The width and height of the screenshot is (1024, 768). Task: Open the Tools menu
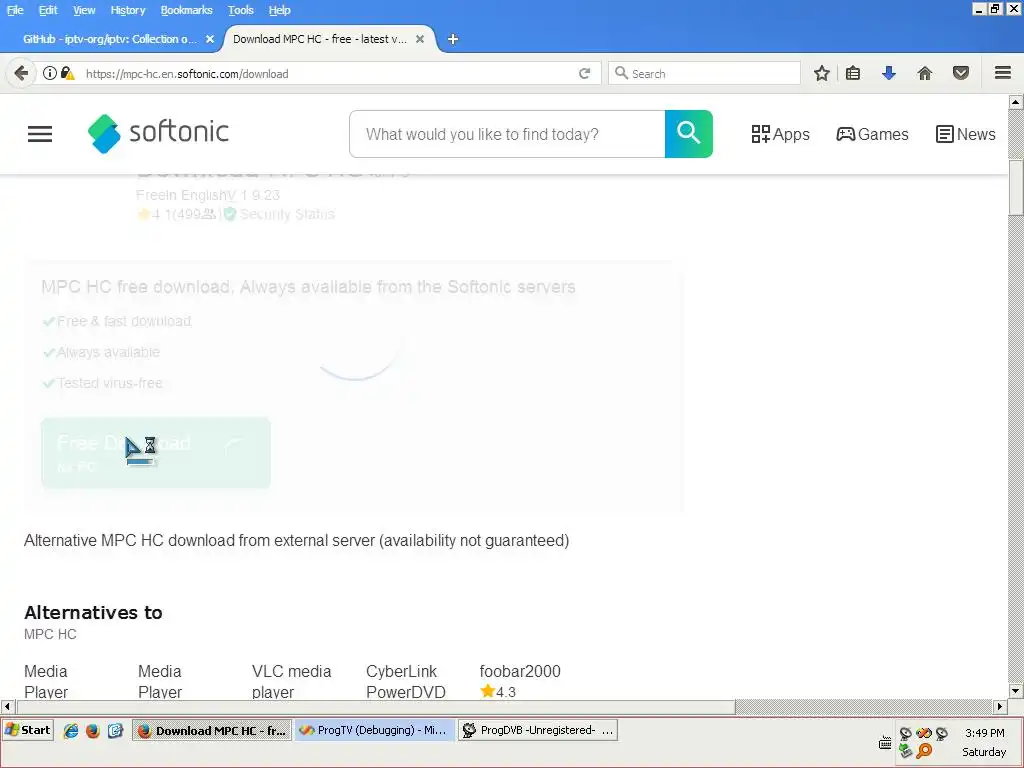point(240,10)
